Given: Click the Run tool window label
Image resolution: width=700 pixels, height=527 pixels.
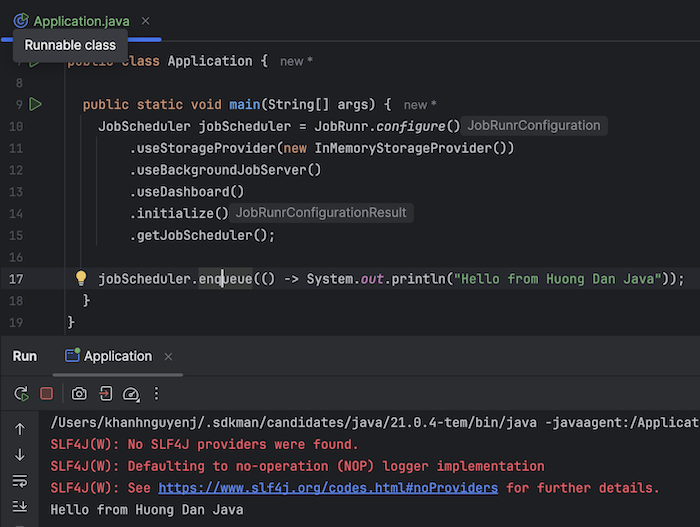Looking at the screenshot, I should pyautogui.click(x=25, y=356).
